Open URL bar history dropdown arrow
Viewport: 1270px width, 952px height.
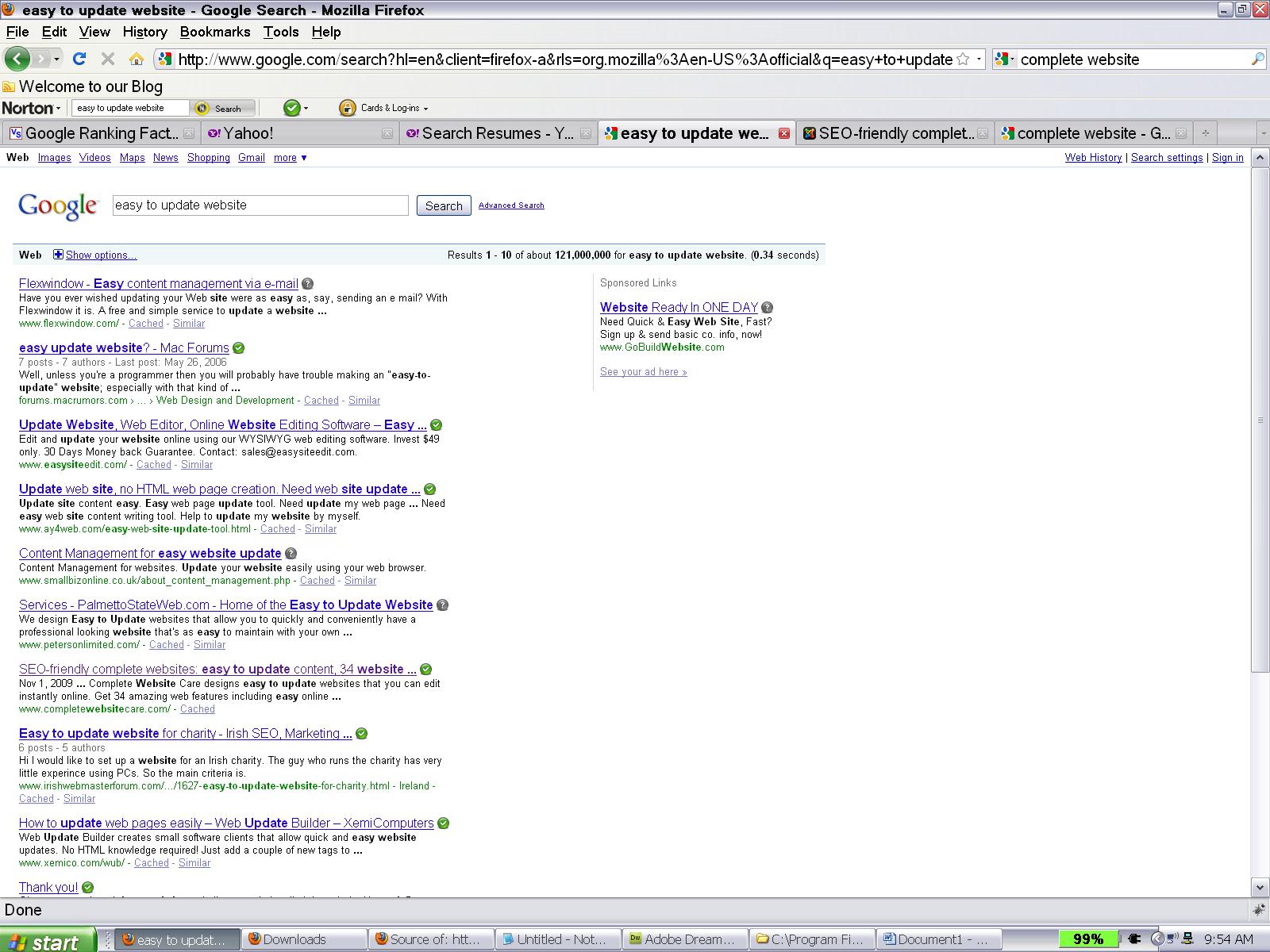tap(979, 59)
